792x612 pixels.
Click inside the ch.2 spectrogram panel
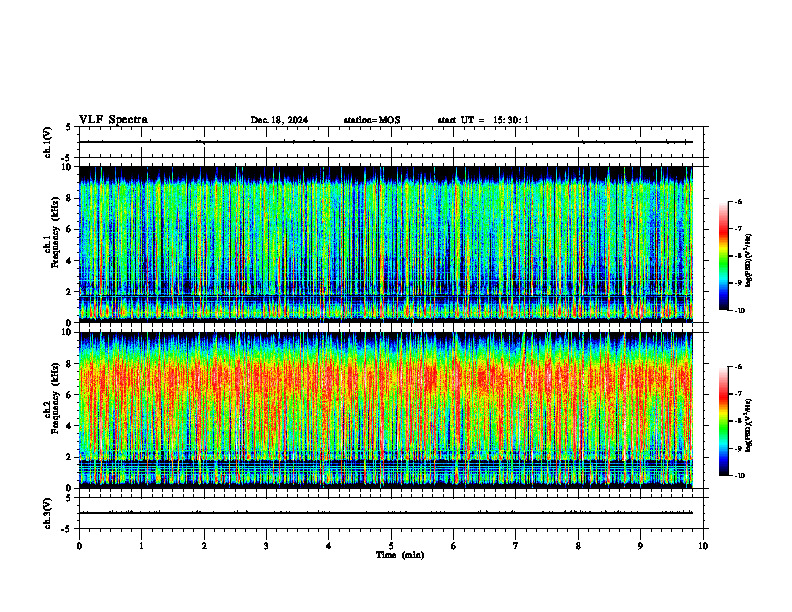[386, 410]
